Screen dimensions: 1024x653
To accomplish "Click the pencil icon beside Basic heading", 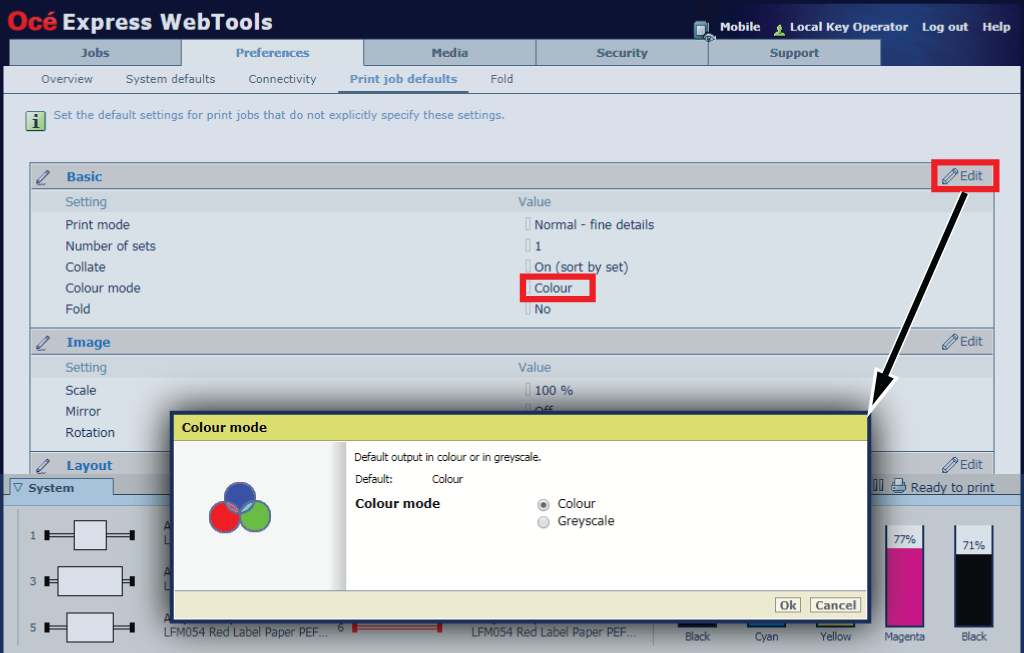I will 43,177.
